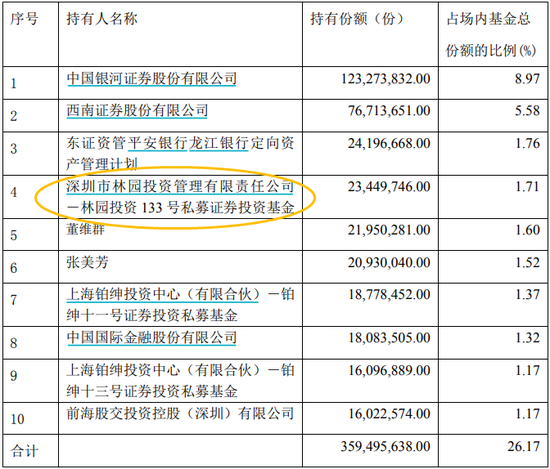The image size is (550, 469).
Task: Select the percentage 8.97
Action: point(527,79)
